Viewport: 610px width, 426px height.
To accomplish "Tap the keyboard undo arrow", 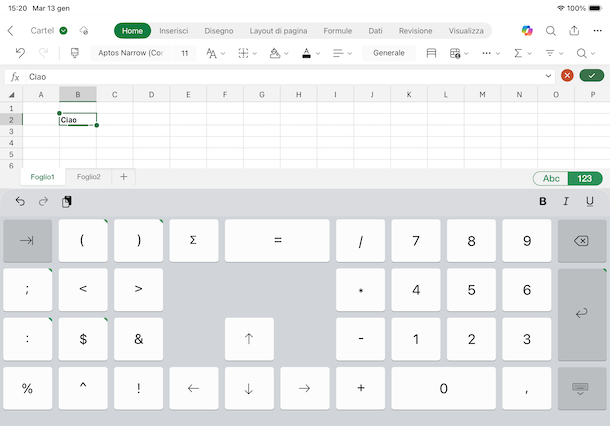I will (x=20, y=201).
